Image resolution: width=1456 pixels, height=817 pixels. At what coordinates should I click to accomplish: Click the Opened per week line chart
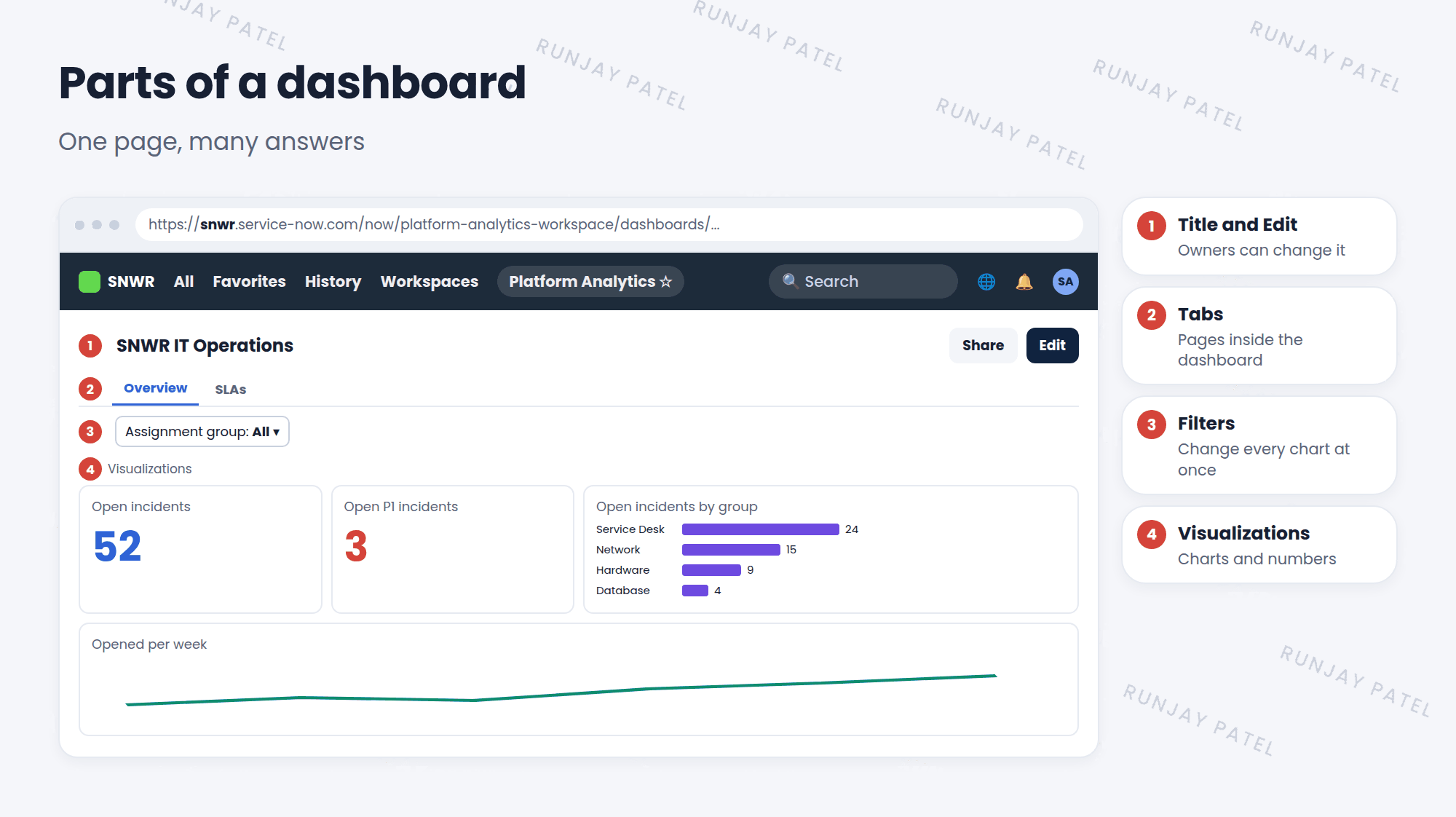tap(561, 690)
